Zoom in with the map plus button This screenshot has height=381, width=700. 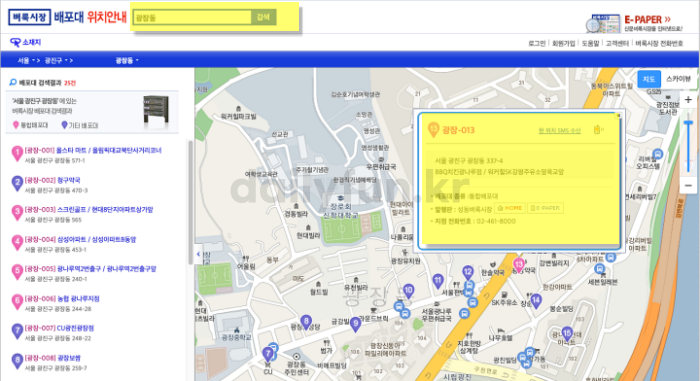tap(688, 100)
